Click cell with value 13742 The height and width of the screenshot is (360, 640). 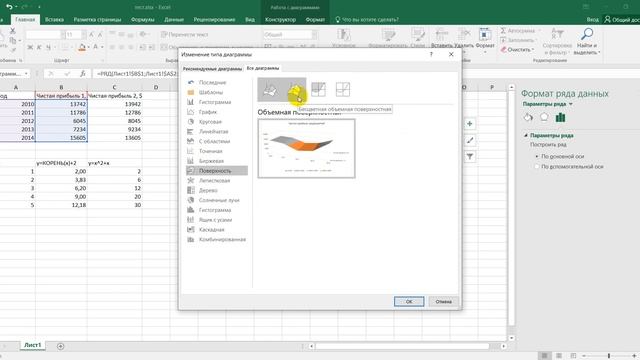pyautogui.click(x=61, y=104)
